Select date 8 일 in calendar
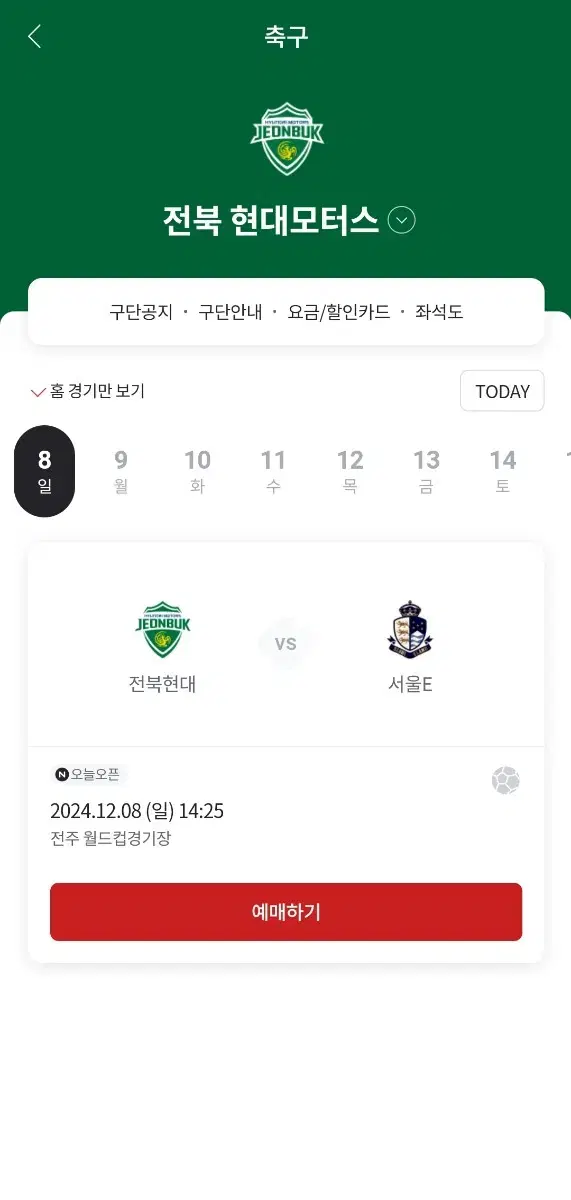 [x=44, y=471]
